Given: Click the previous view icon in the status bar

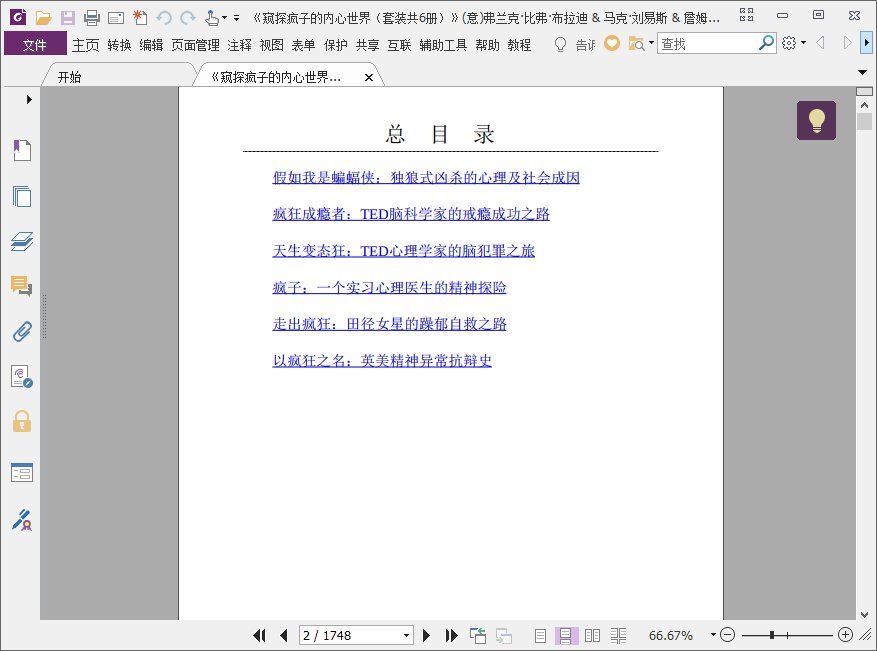Looking at the screenshot, I should (478, 635).
